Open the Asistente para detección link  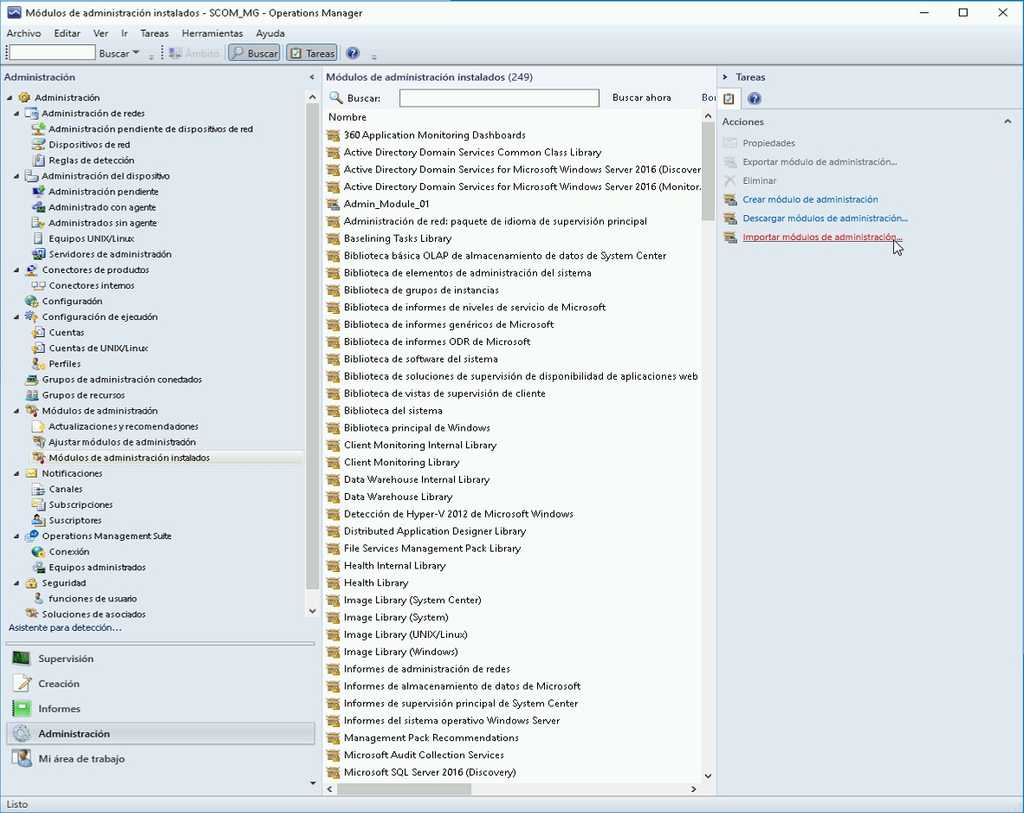[x=65, y=628]
